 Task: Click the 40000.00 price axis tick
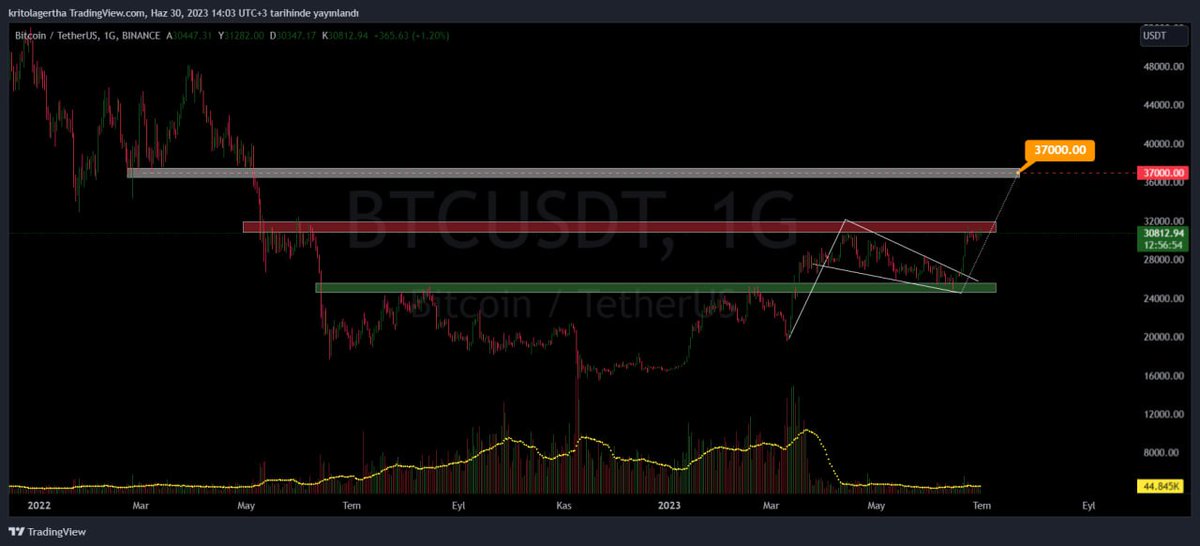click(x=1162, y=143)
